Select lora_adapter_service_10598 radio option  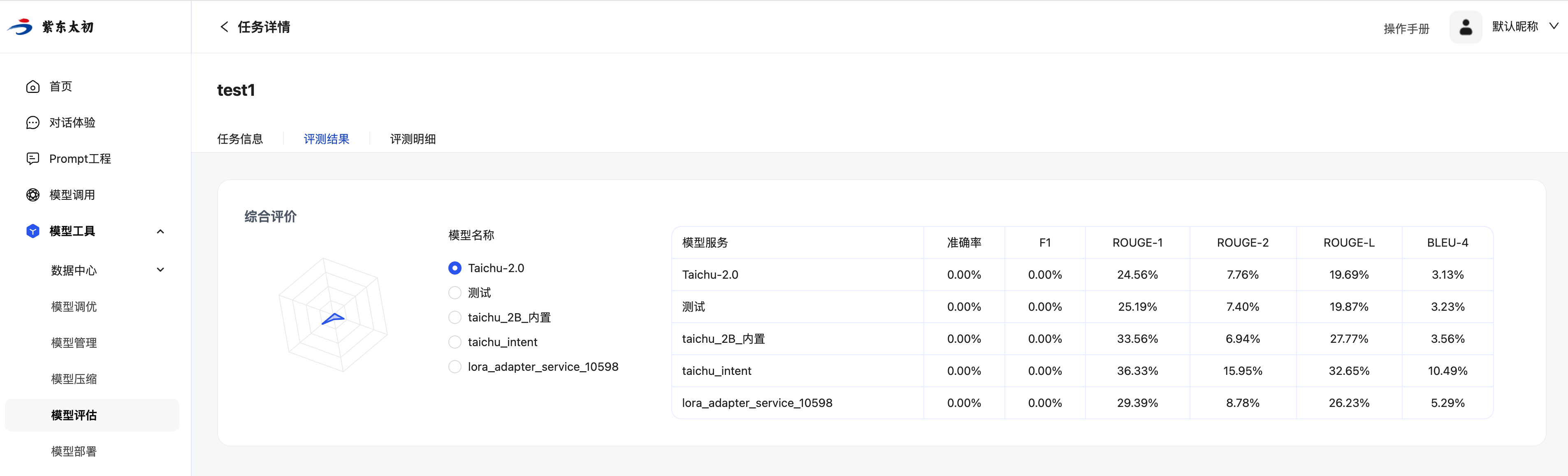(x=455, y=367)
